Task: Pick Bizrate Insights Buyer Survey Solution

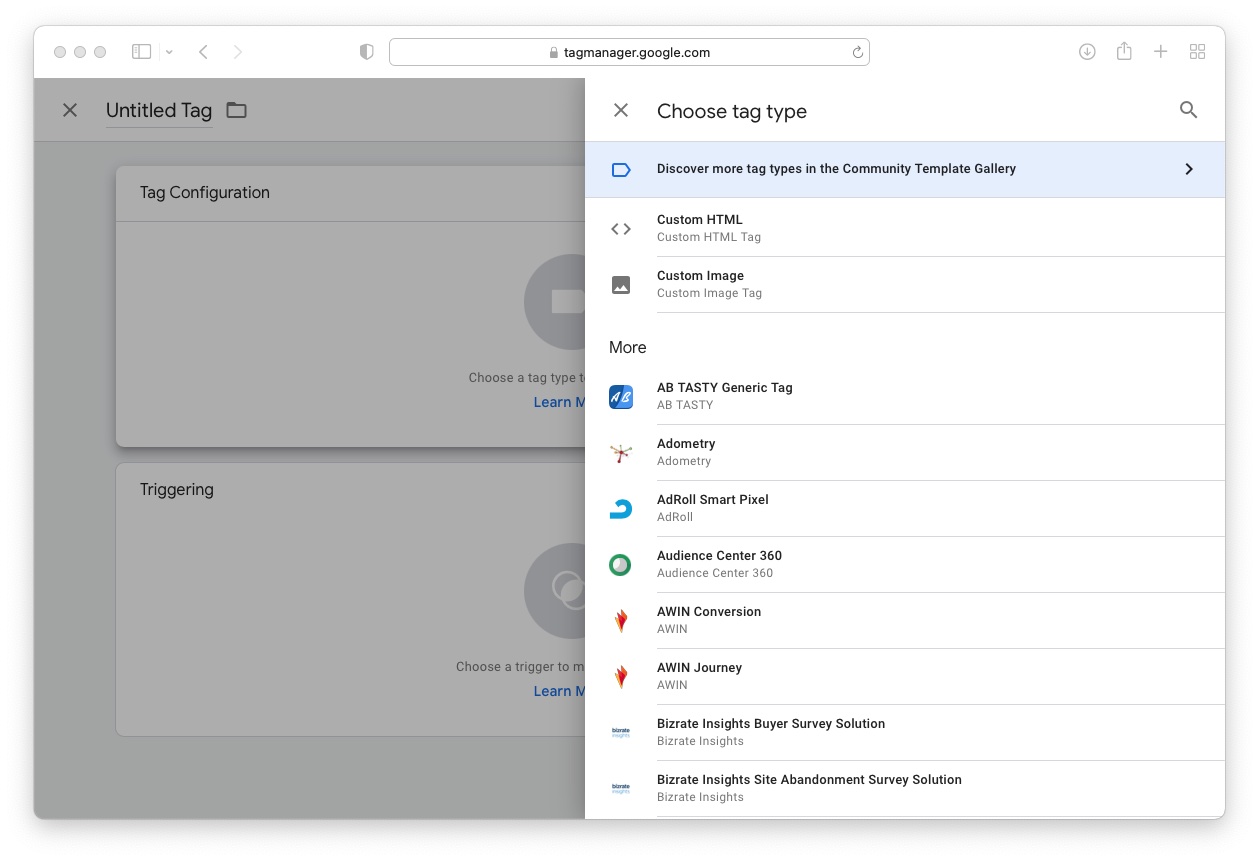Action: pos(905,733)
